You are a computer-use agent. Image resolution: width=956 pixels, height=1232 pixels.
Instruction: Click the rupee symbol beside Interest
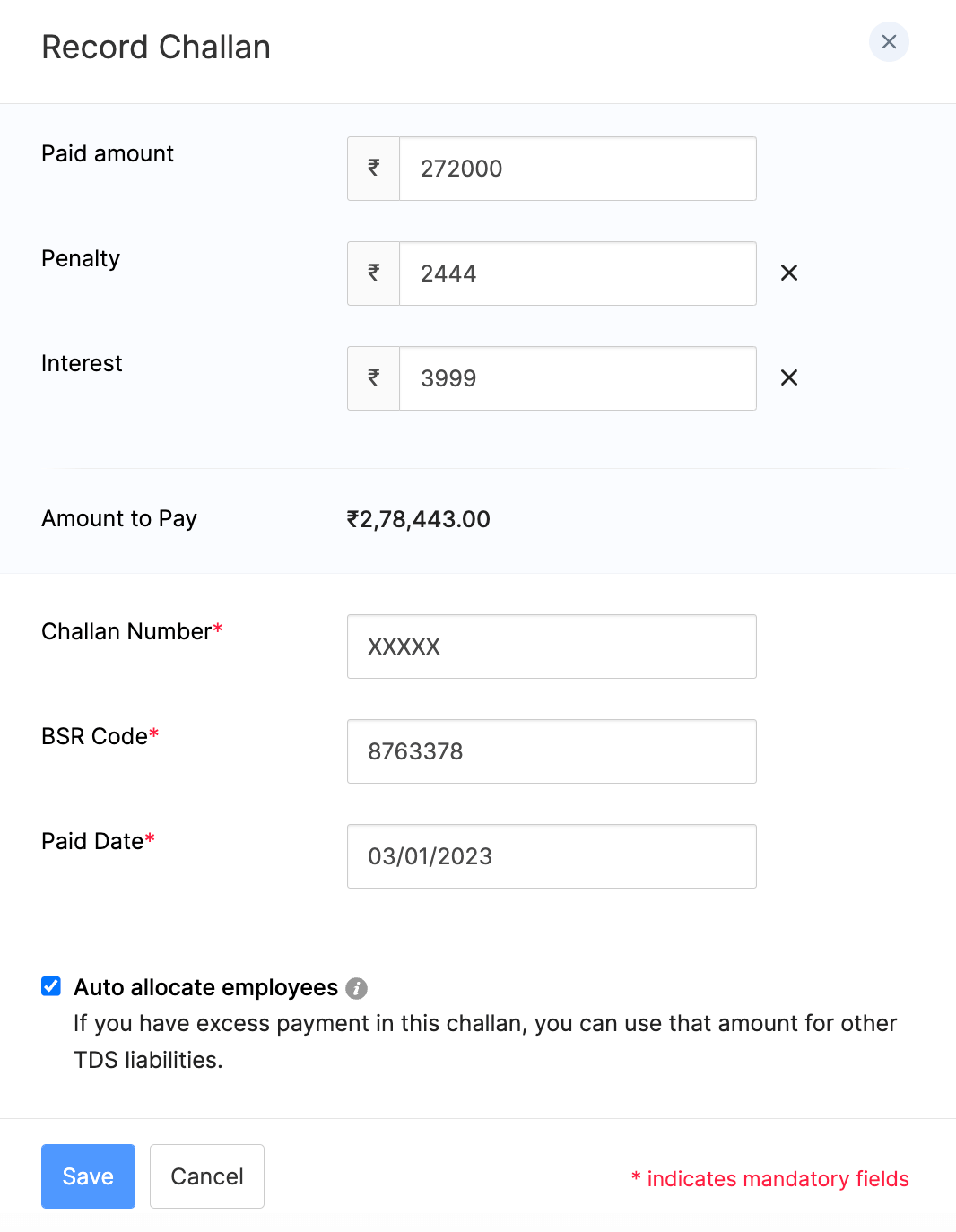374,378
